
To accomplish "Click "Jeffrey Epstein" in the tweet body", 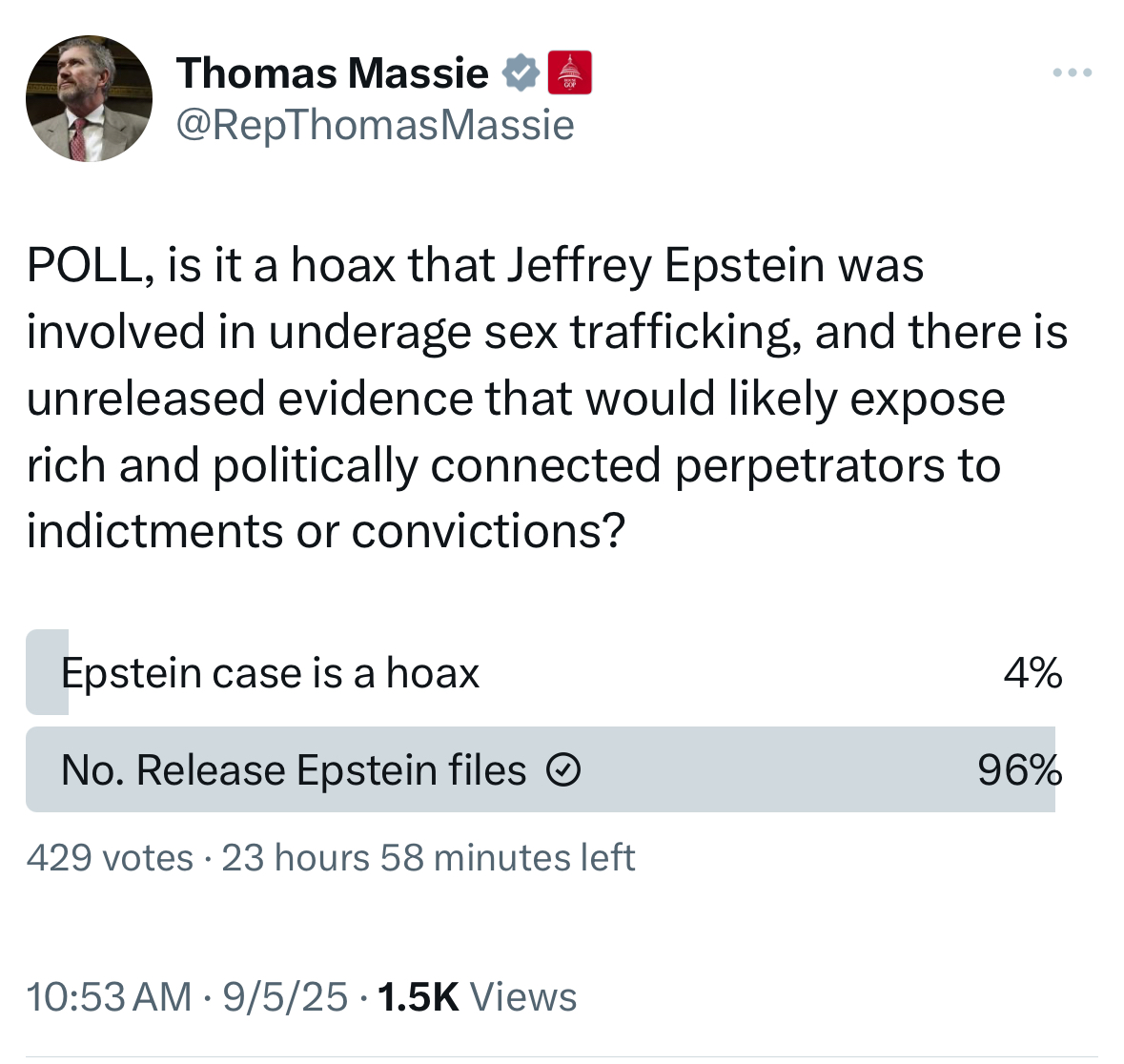I will 664,266.
